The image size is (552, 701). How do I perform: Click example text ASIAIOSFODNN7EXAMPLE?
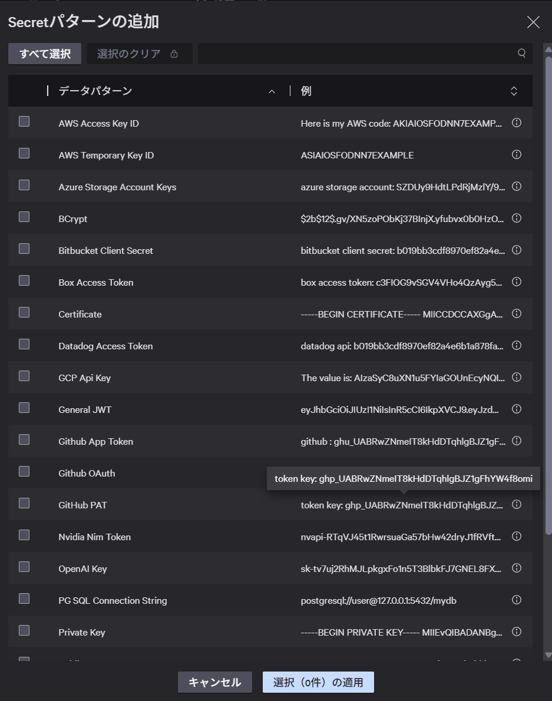click(x=357, y=155)
